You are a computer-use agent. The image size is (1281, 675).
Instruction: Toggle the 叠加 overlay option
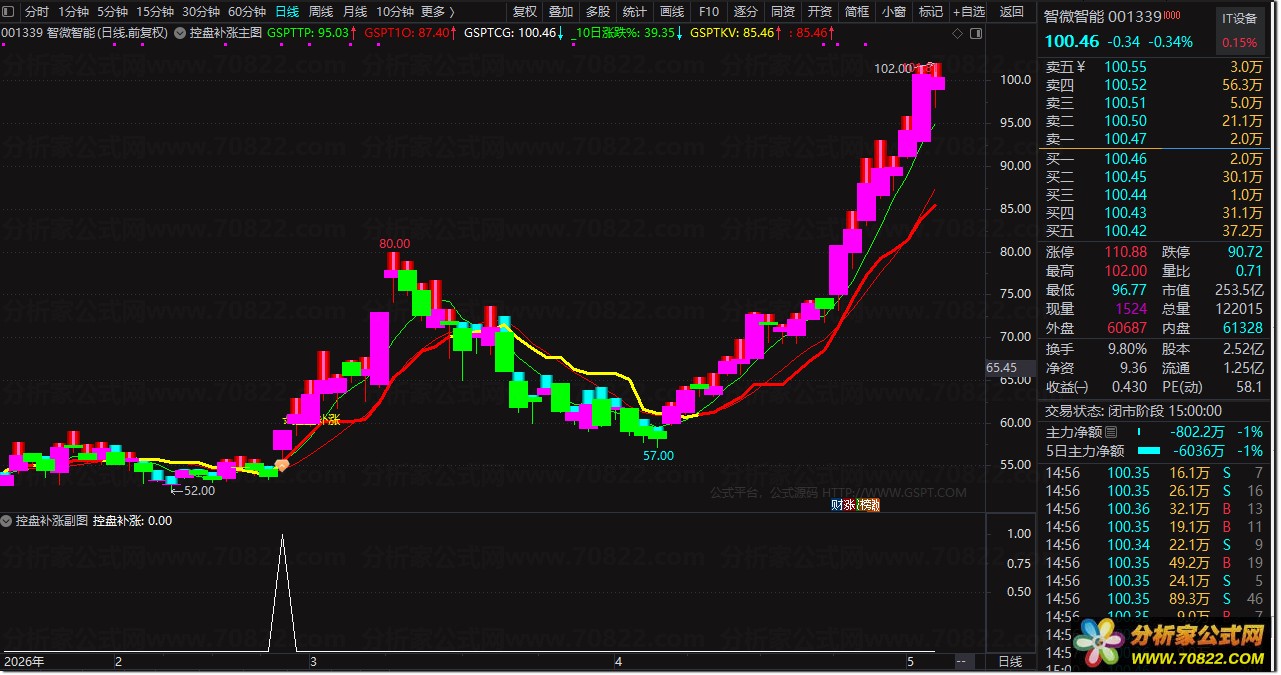tap(561, 12)
